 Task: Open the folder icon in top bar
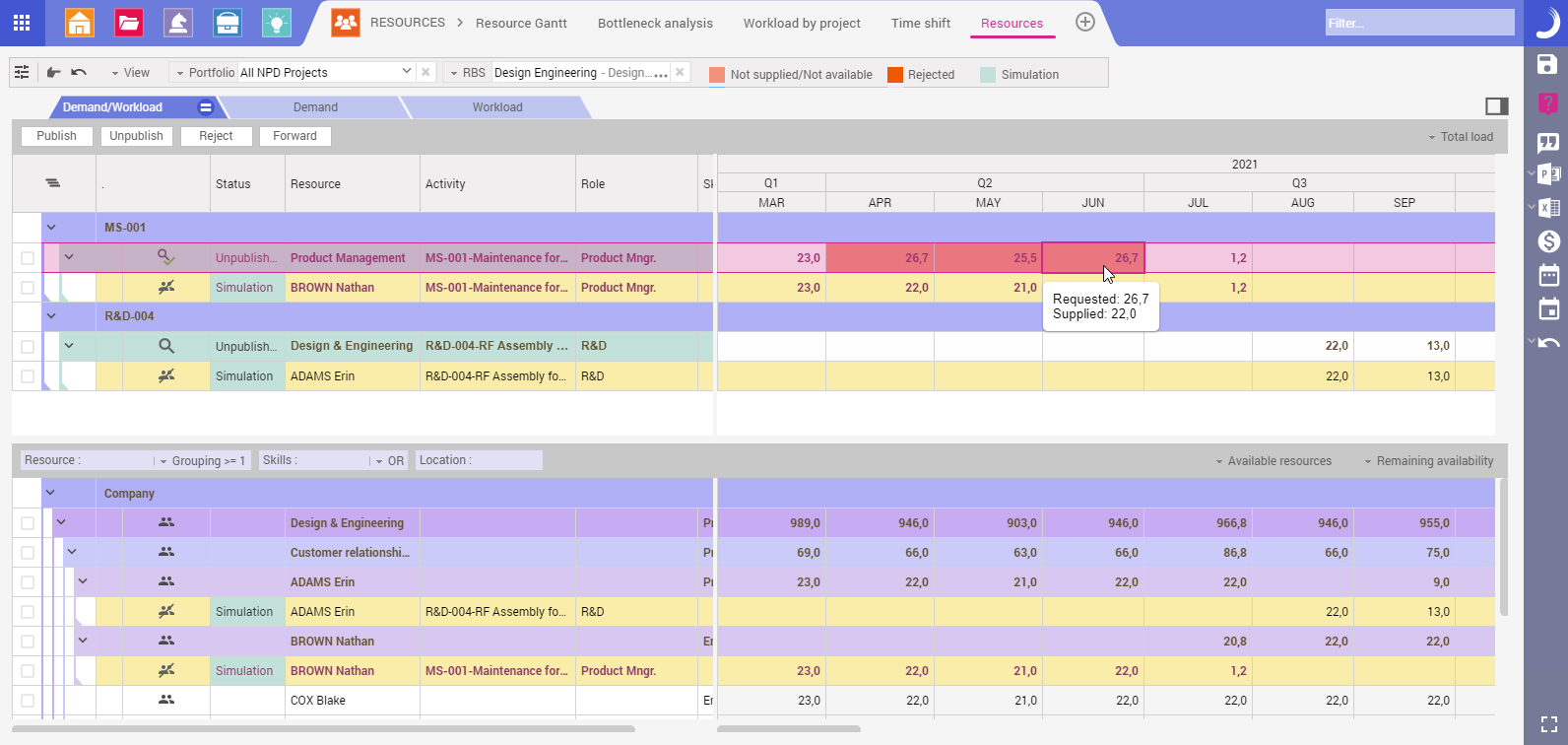129,23
